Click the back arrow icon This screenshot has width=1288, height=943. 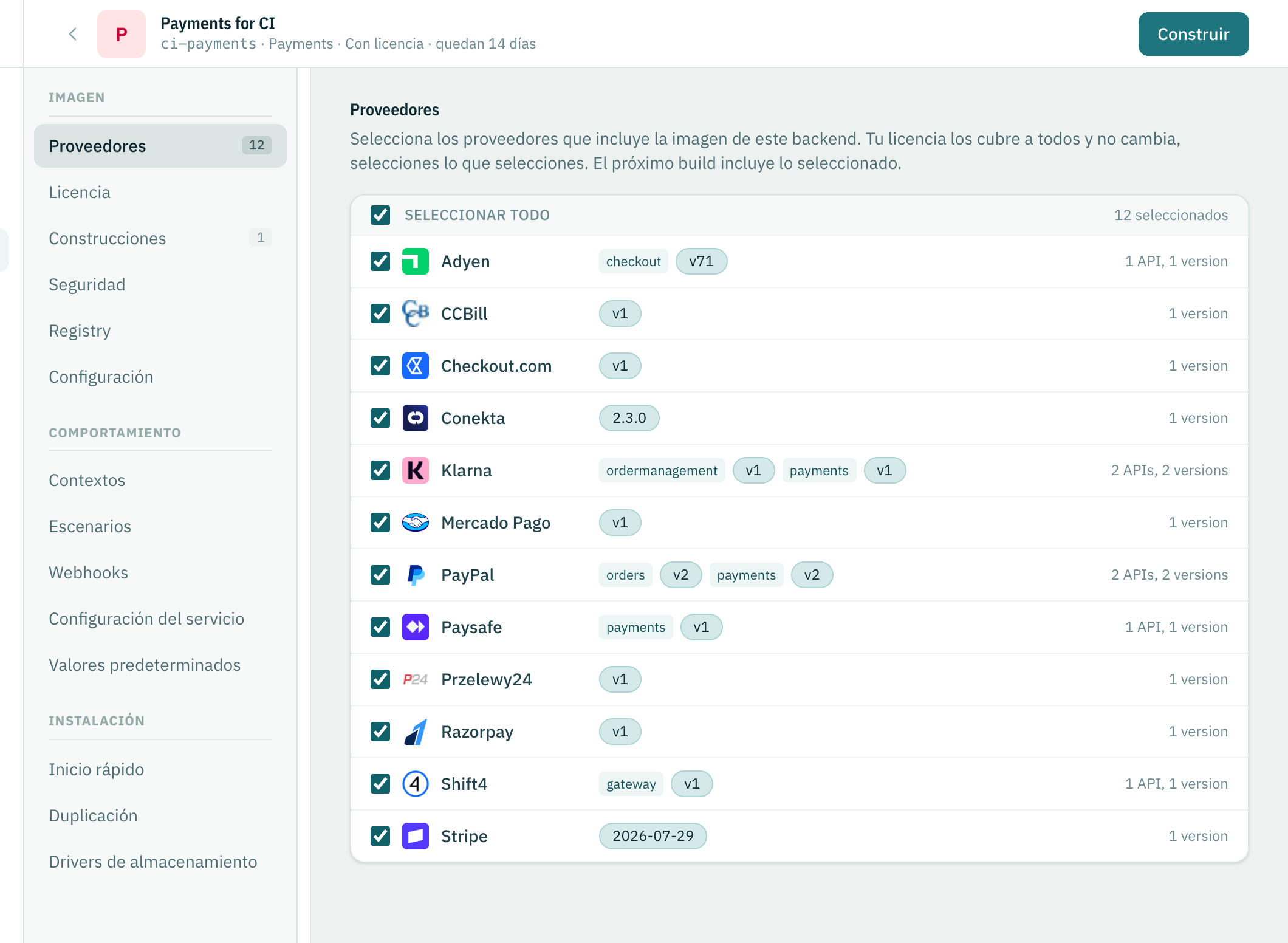(73, 34)
